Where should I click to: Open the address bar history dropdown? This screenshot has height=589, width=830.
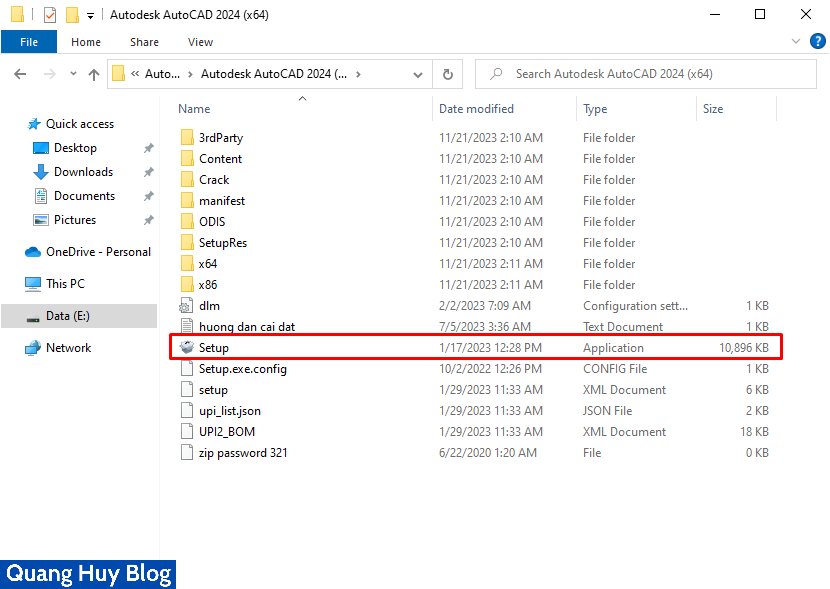coord(419,74)
